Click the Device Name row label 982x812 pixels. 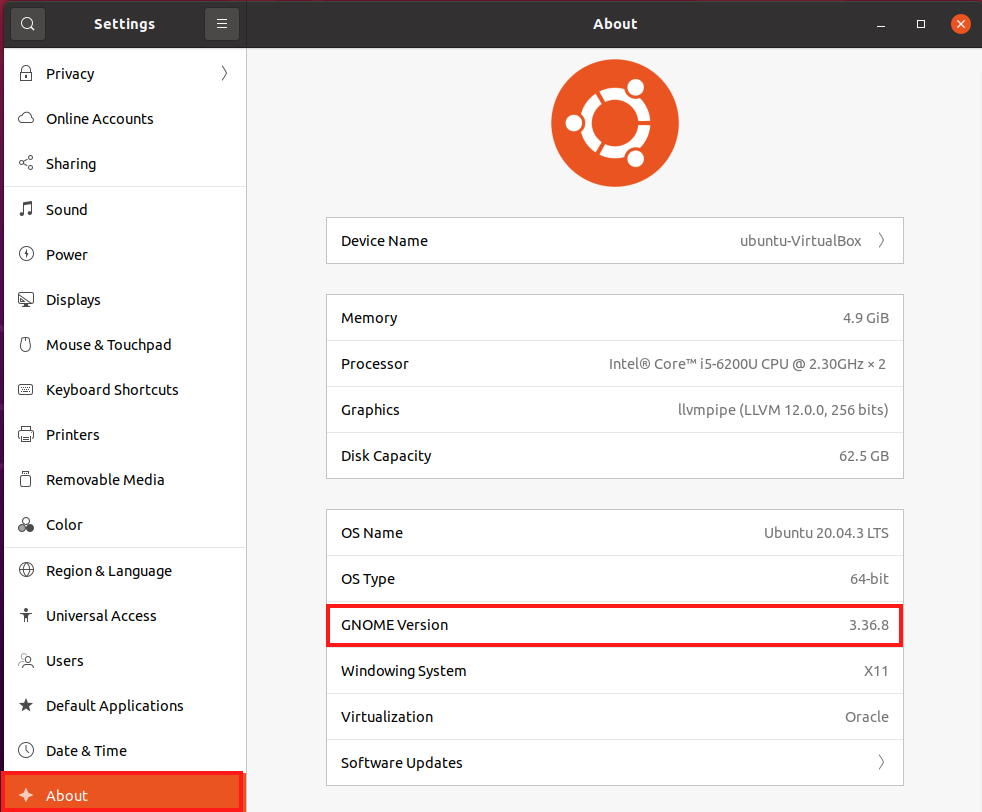click(x=384, y=241)
